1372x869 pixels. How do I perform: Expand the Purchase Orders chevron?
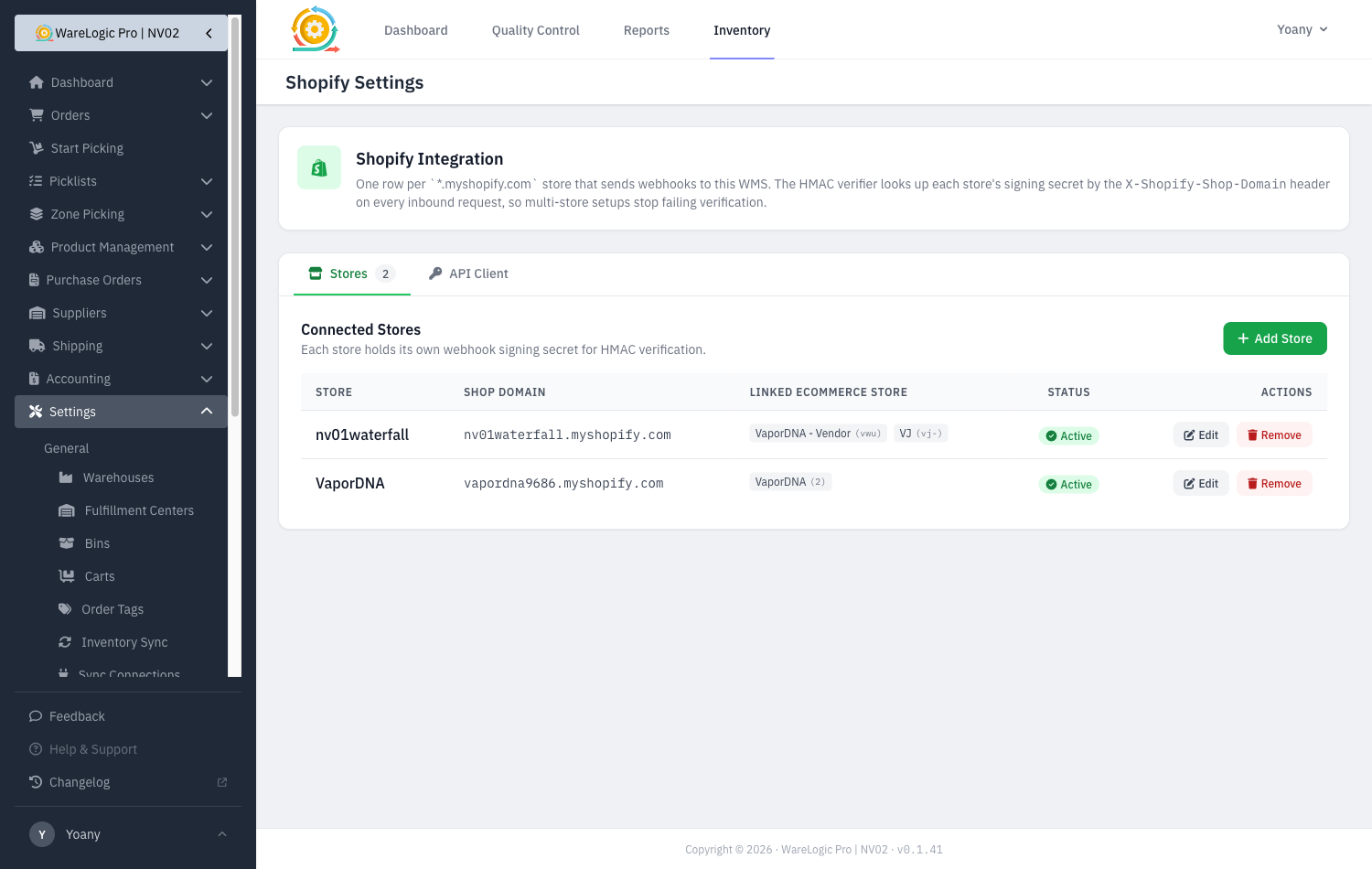click(x=207, y=280)
